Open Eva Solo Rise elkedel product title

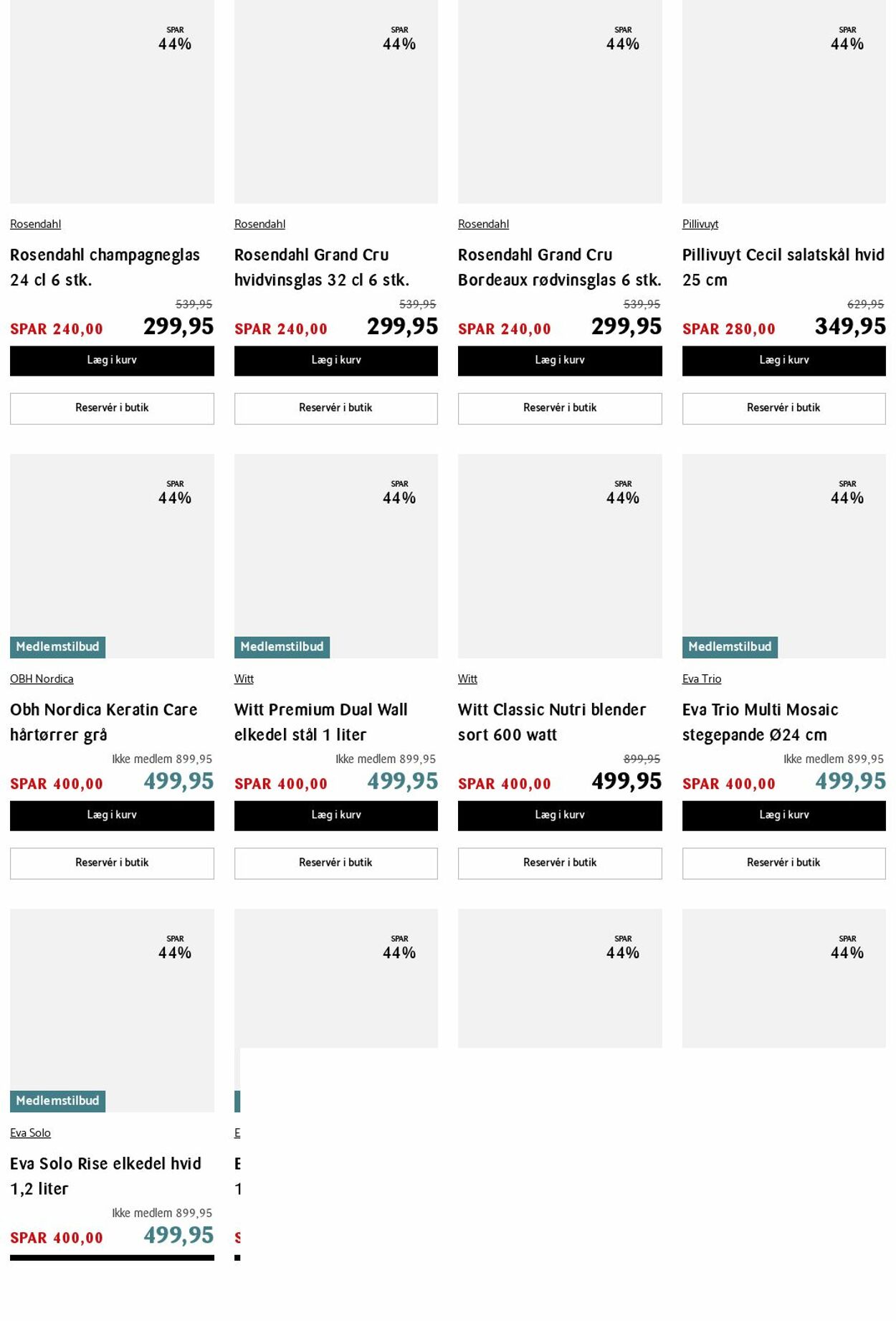pyautogui.click(x=105, y=1176)
